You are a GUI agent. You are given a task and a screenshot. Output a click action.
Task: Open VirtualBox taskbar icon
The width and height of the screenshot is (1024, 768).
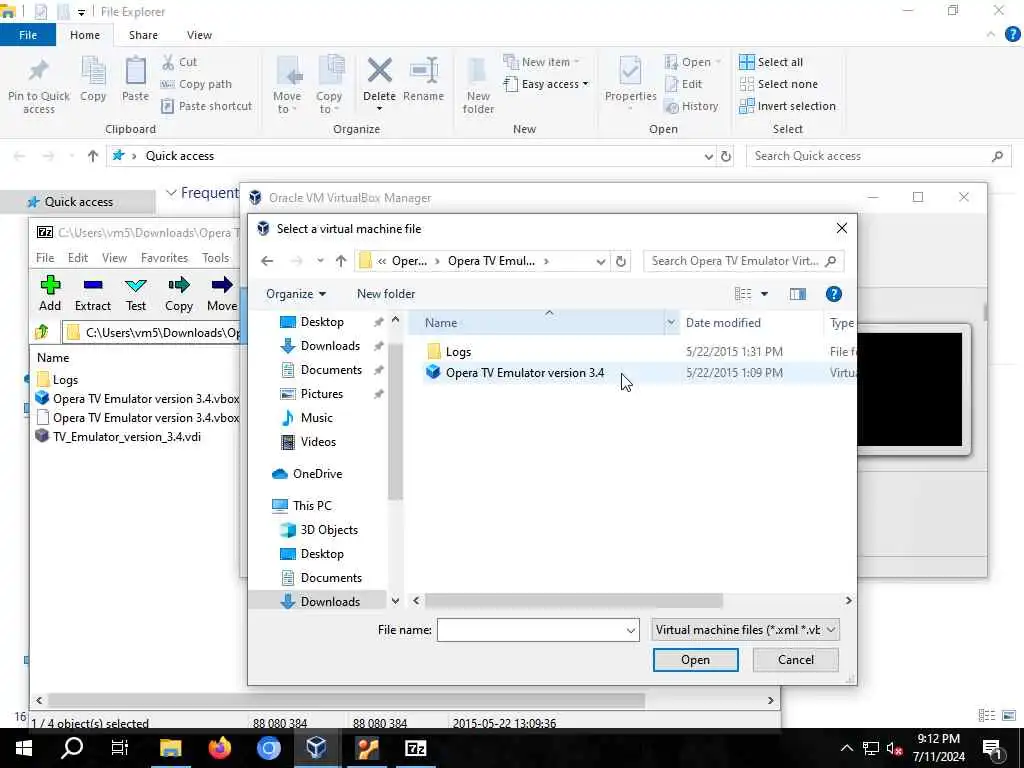coord(317,748)
